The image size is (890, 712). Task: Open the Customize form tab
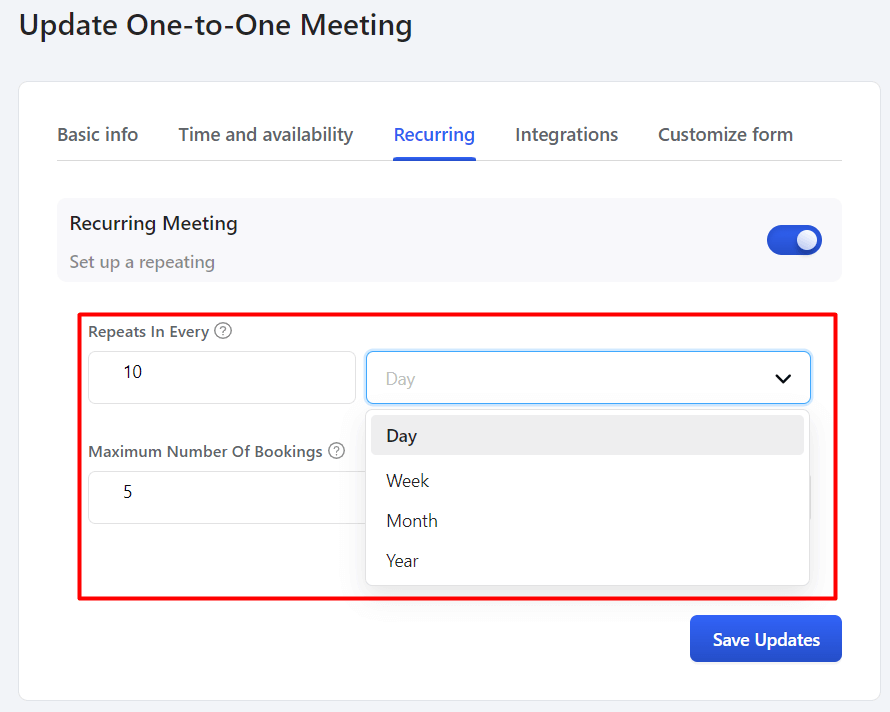tap(725, 135)
